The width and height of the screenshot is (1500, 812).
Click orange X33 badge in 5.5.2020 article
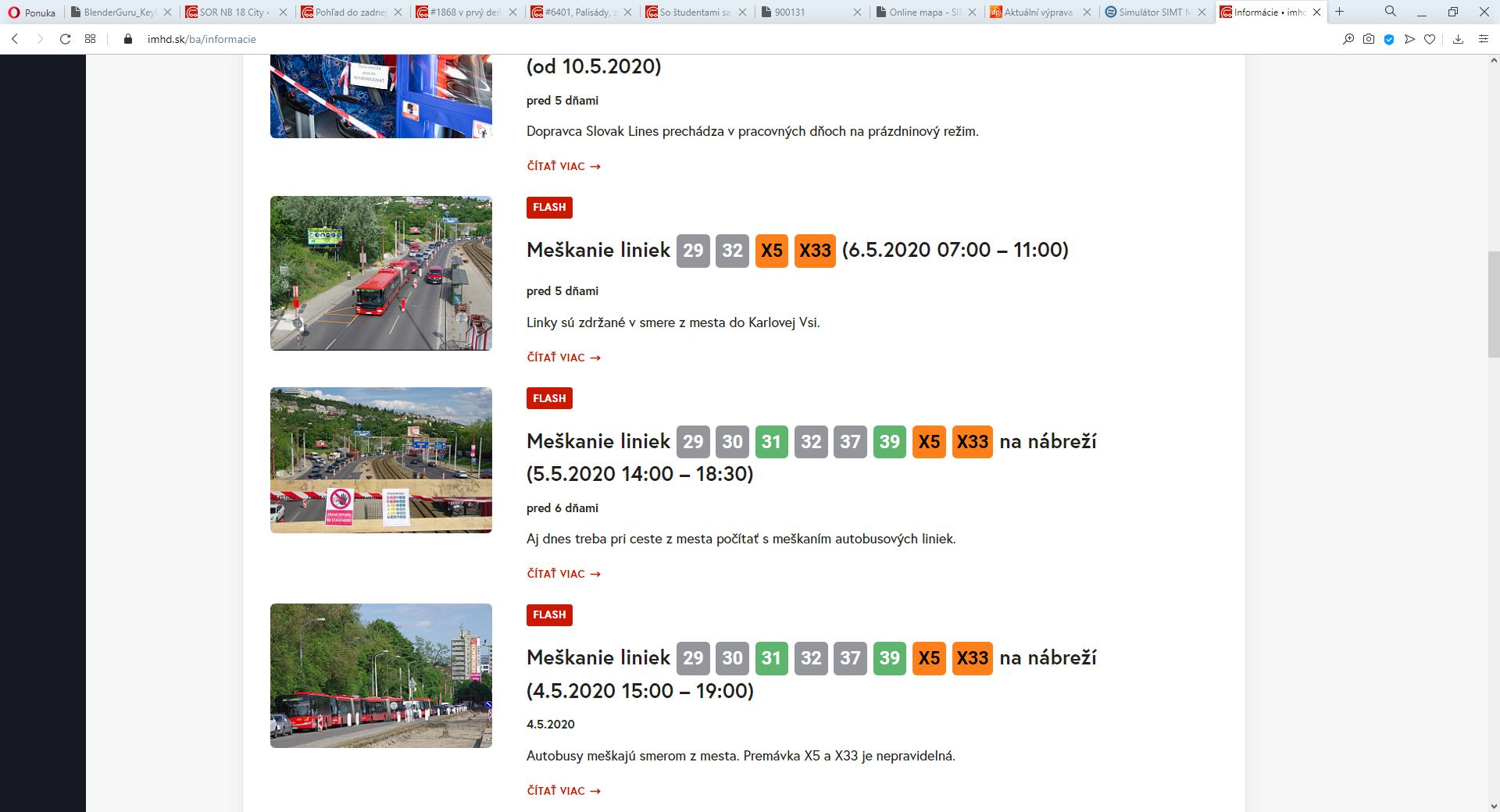click(x=972, y=442)
